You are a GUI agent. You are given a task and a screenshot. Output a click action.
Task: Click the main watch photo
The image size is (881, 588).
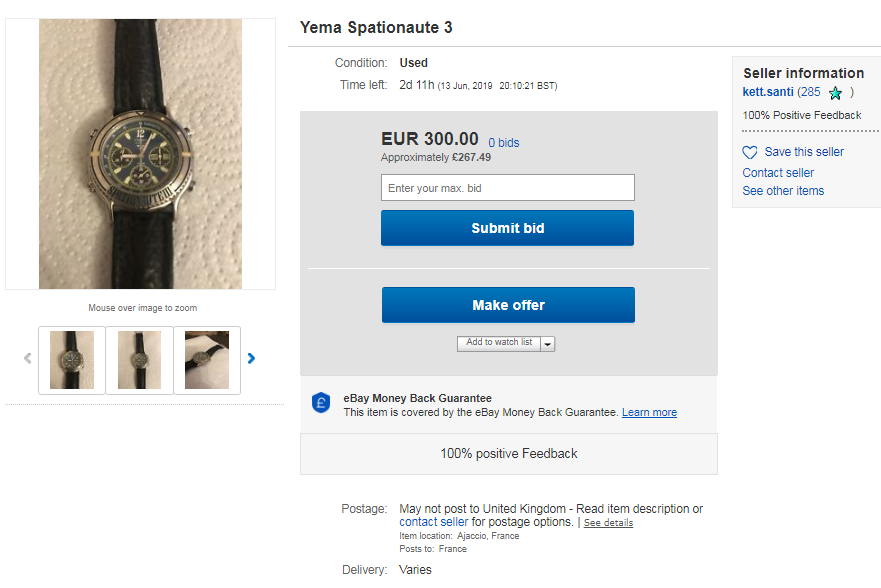[140, 154]
